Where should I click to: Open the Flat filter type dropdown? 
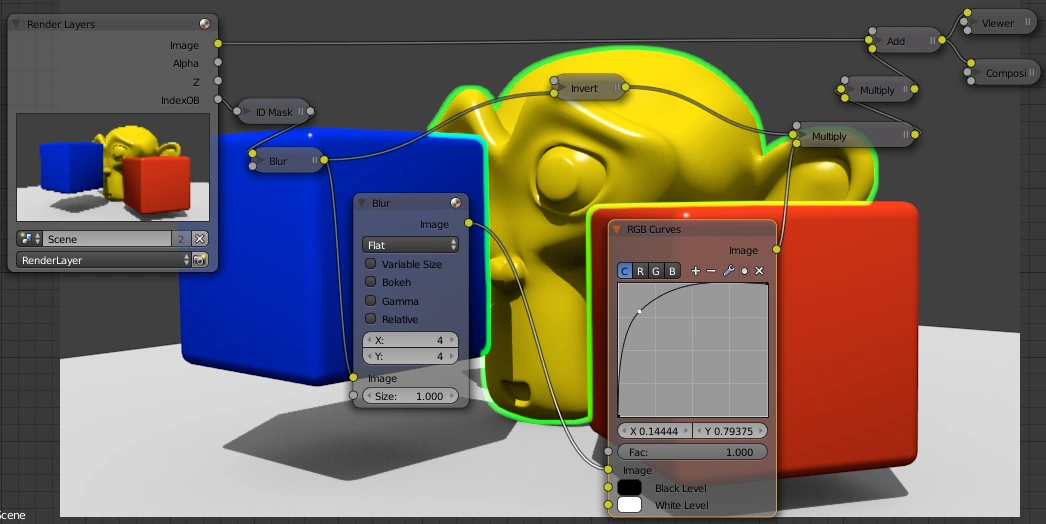pyautogui.click(x=410, y=245)
